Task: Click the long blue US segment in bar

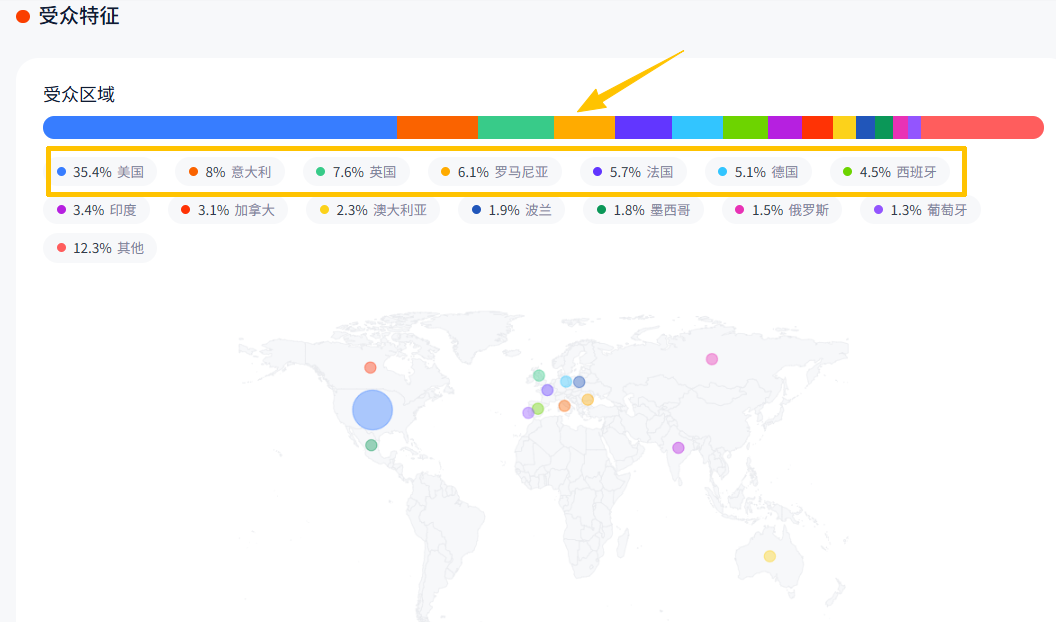Action: (220, 127)
